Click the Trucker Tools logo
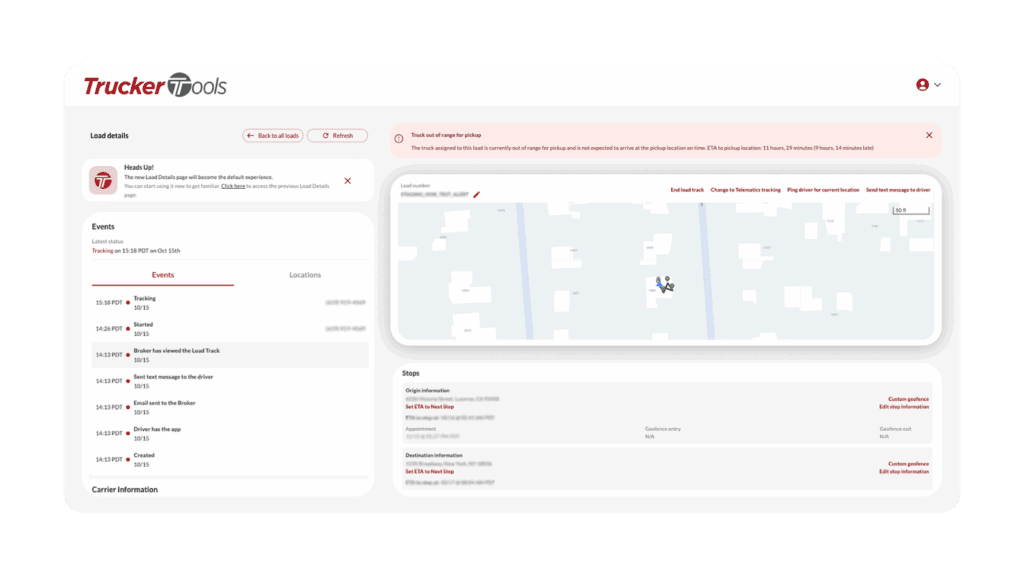 (155, 86)
